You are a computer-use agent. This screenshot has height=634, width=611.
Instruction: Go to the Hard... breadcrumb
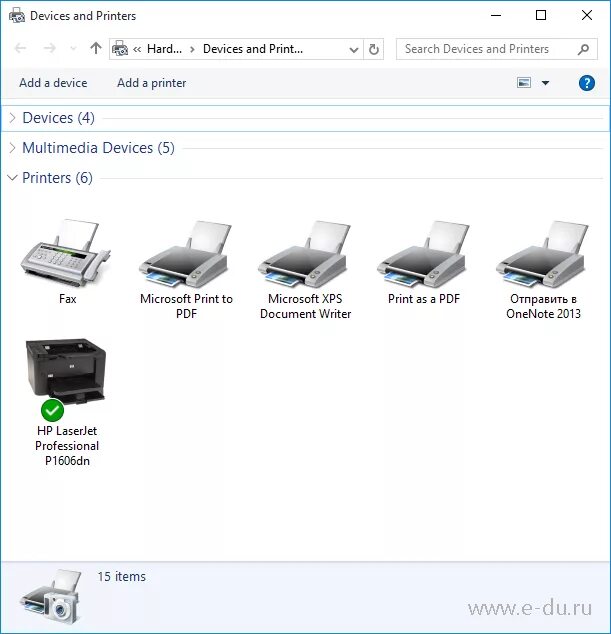[164, 49]
